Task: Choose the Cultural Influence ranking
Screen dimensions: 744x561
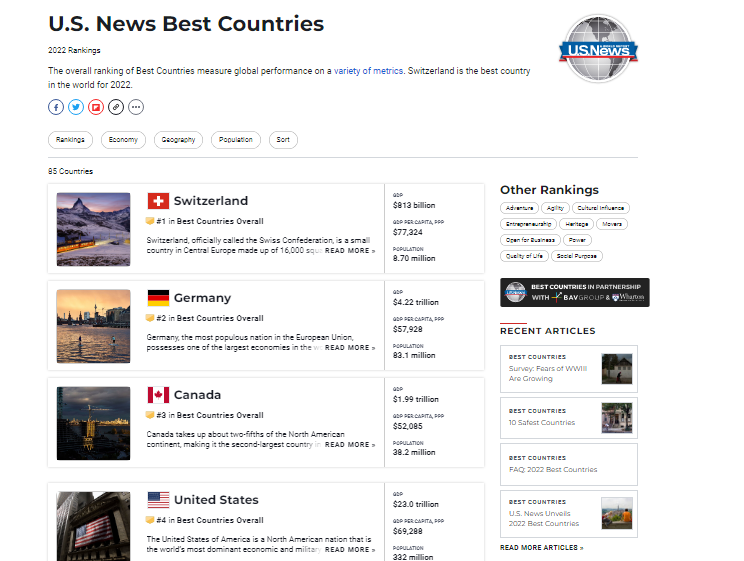Action: click(x=601, y=208)
